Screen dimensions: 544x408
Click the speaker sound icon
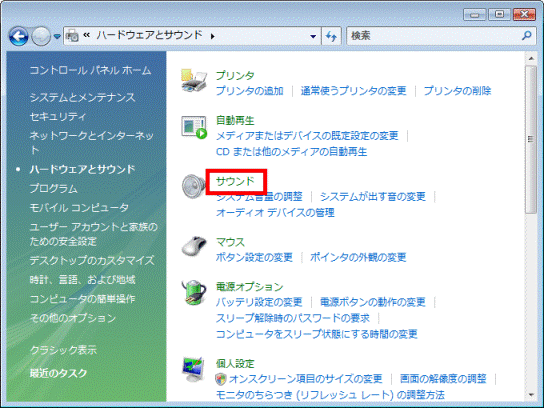193,186
